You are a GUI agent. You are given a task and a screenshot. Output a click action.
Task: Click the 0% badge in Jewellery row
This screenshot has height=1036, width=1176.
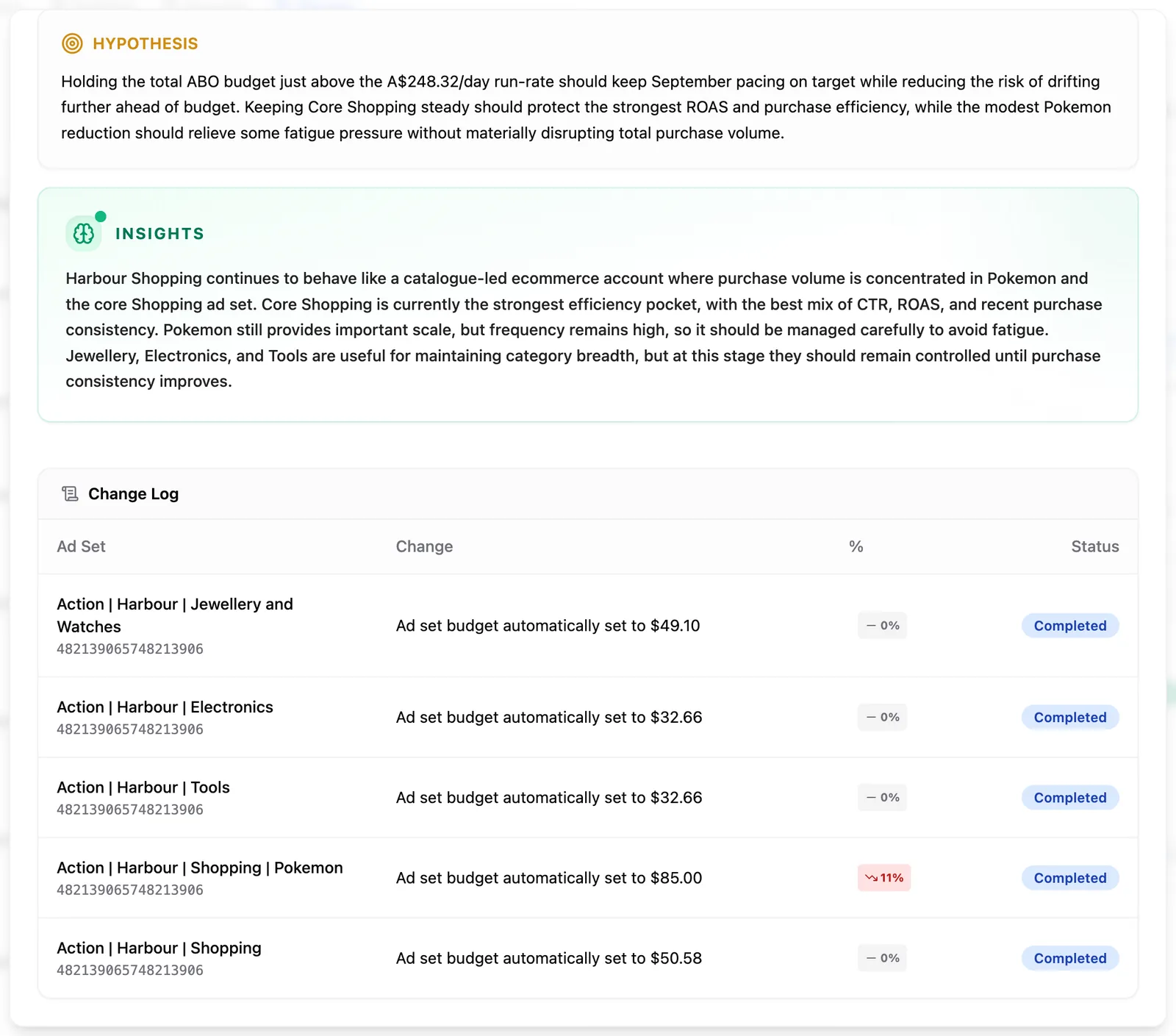882,626
